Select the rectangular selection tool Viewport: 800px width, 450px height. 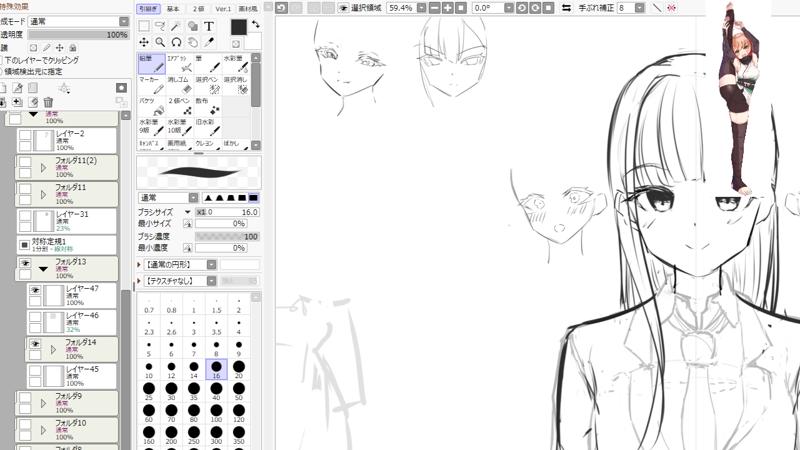click(144, 26)
